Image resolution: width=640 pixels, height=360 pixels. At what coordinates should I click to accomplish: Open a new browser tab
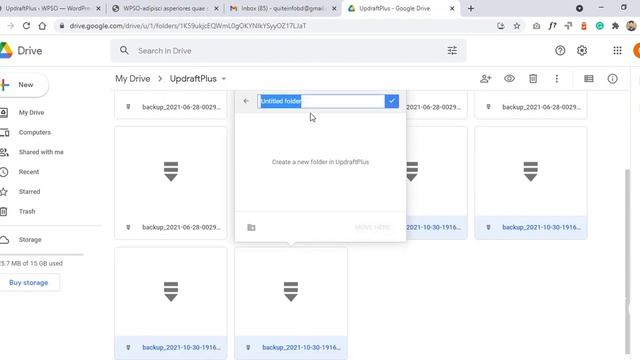point(471,8)
